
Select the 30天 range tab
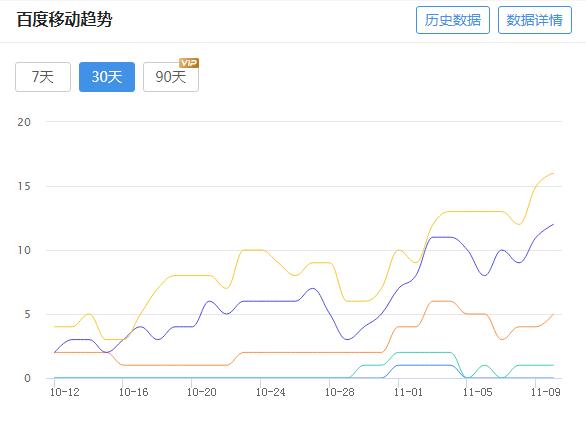(x=107, y=77)
